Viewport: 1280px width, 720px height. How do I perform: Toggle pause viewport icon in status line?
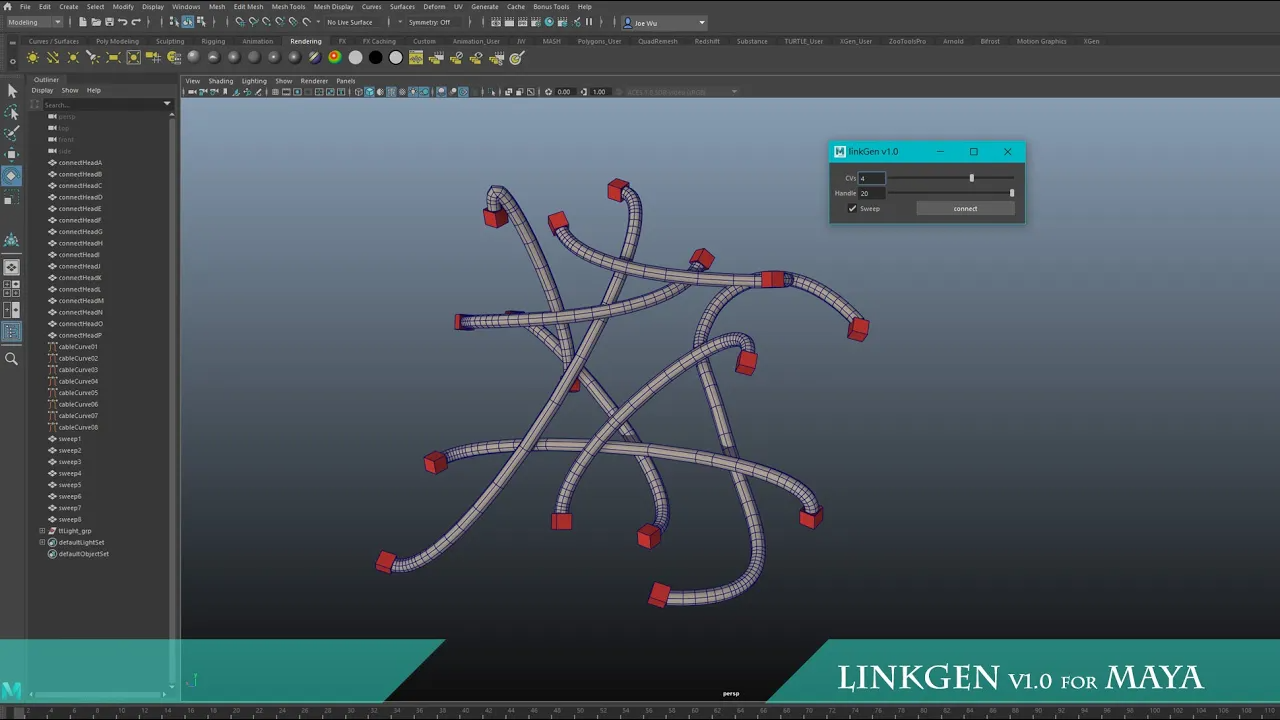588,22
